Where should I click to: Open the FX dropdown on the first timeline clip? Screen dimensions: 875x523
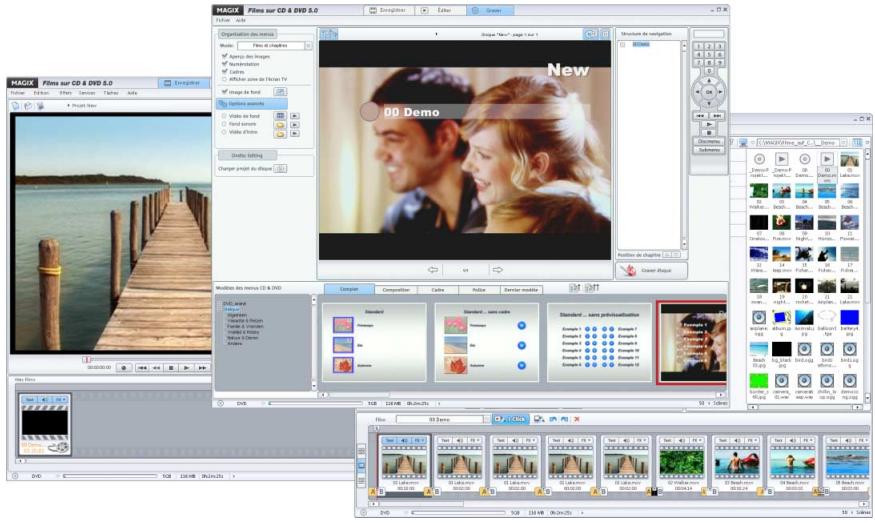[x=419, y=440]
